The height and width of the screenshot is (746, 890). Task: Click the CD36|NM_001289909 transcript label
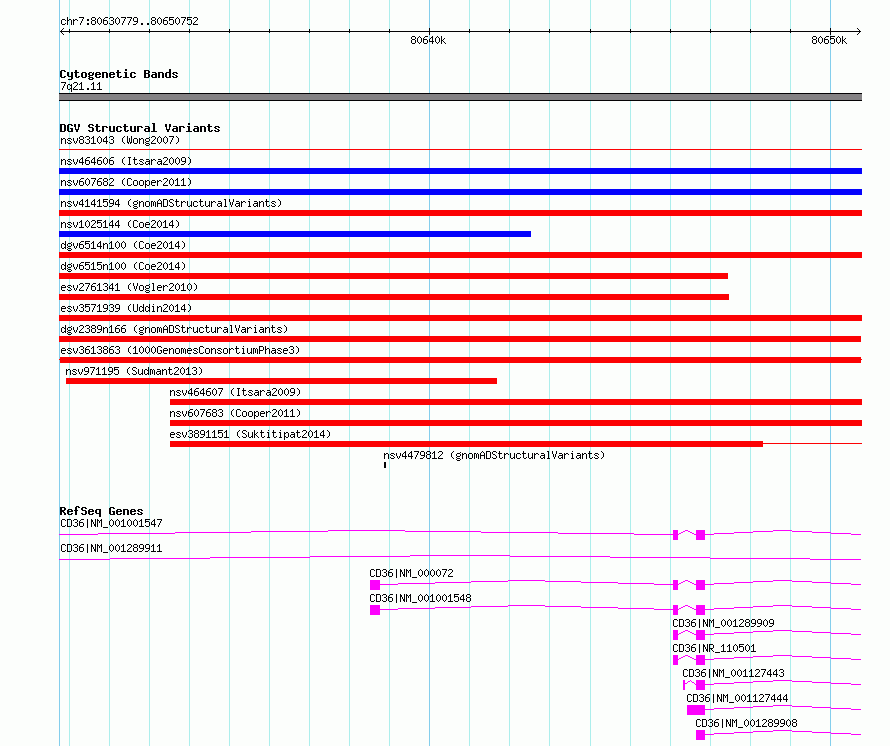point(724,623)
